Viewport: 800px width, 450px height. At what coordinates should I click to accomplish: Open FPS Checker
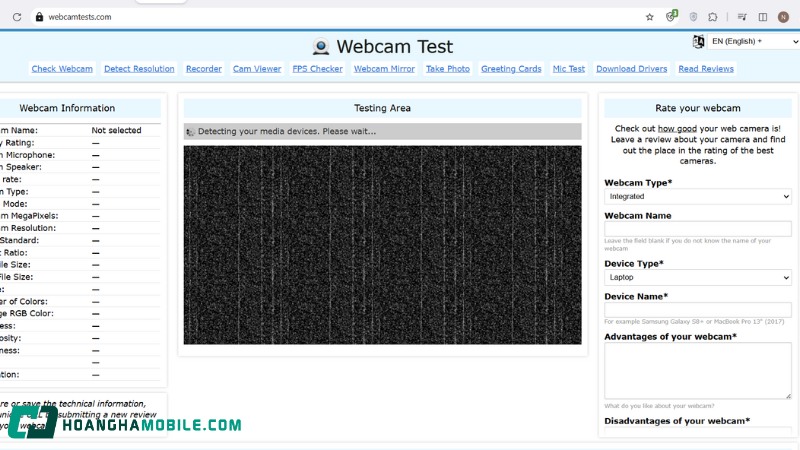(317, 69)
